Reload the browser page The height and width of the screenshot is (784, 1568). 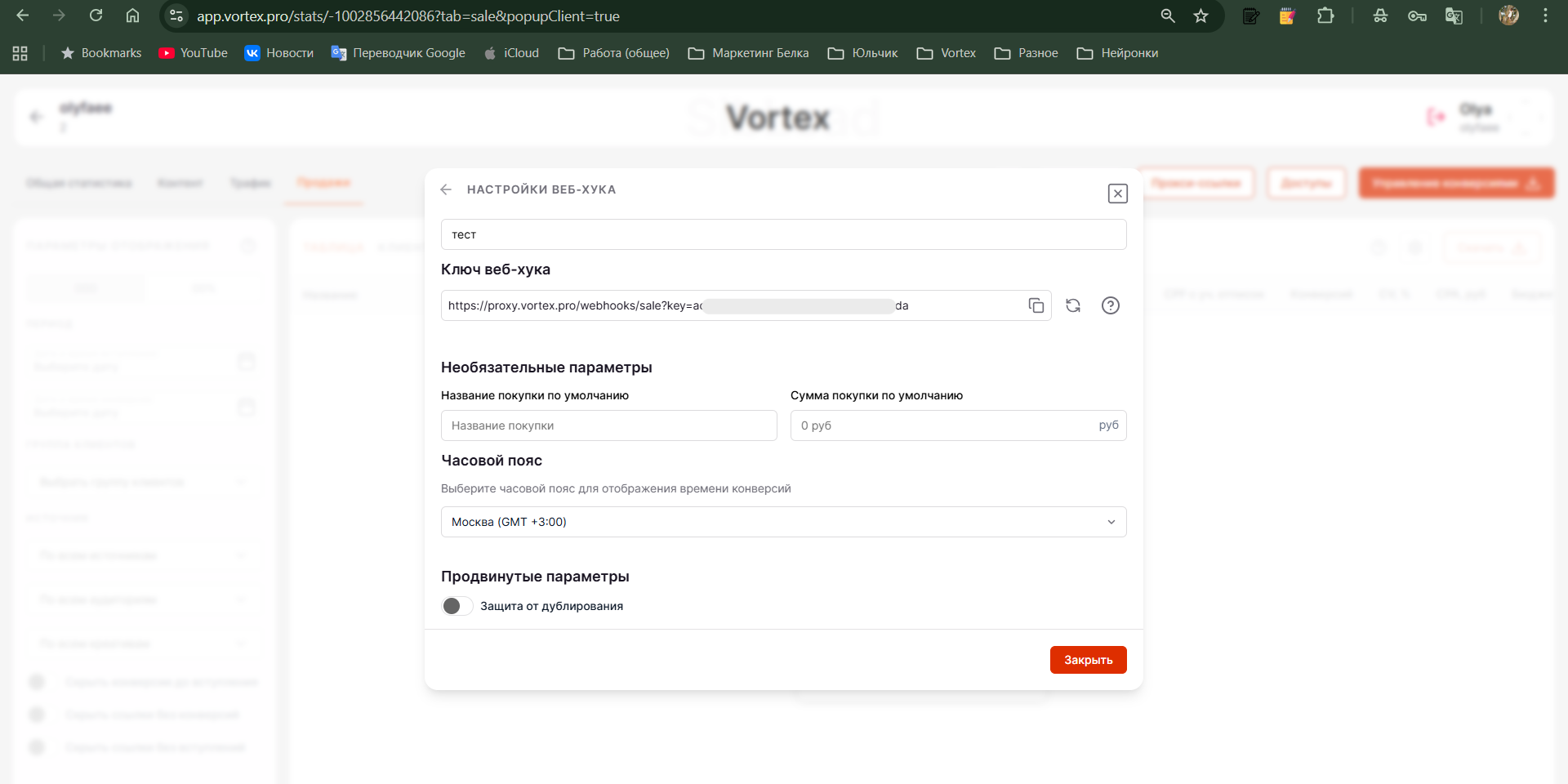point(96,16)
